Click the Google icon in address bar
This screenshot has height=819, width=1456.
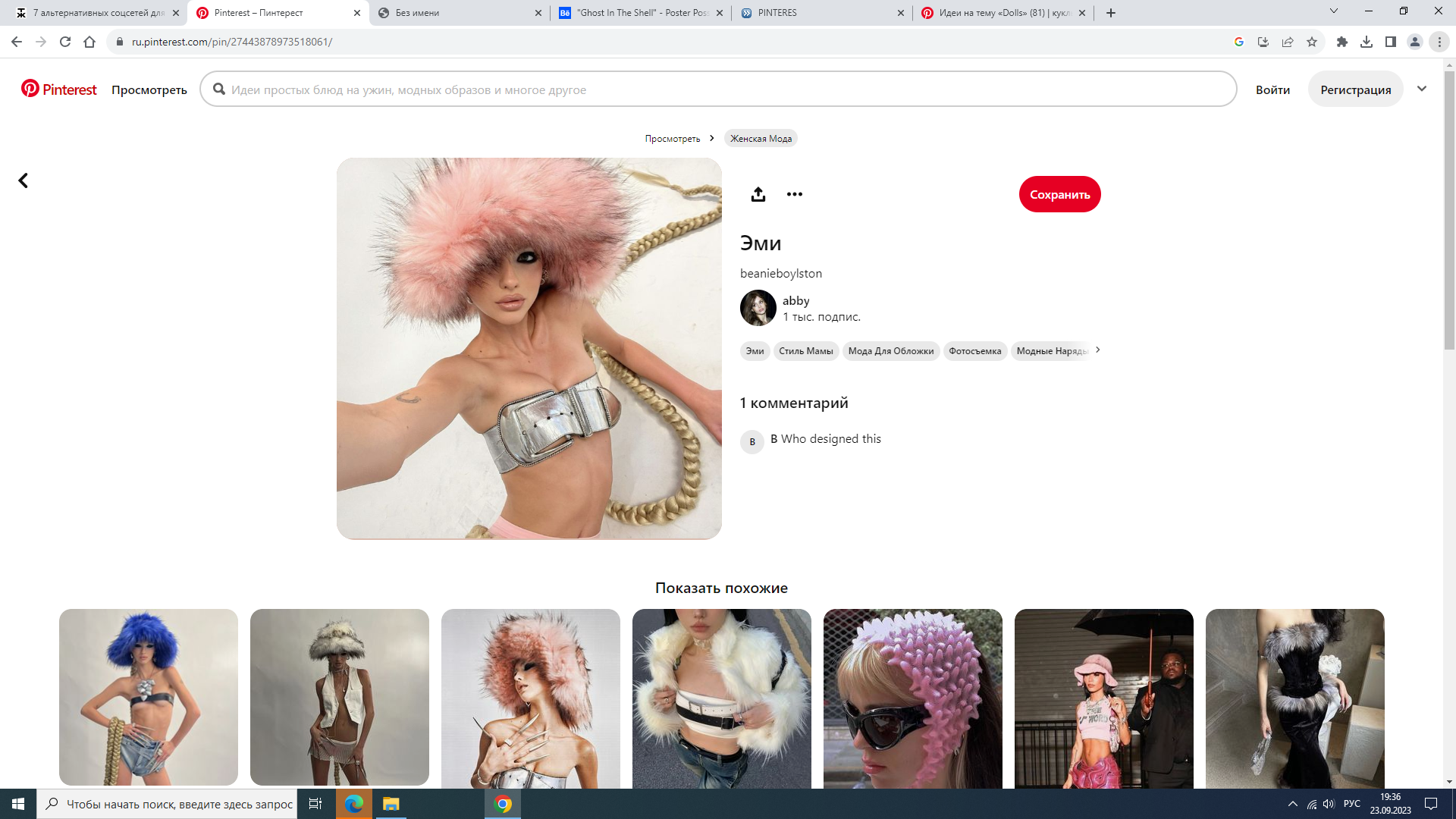[x=1239, y=42]
